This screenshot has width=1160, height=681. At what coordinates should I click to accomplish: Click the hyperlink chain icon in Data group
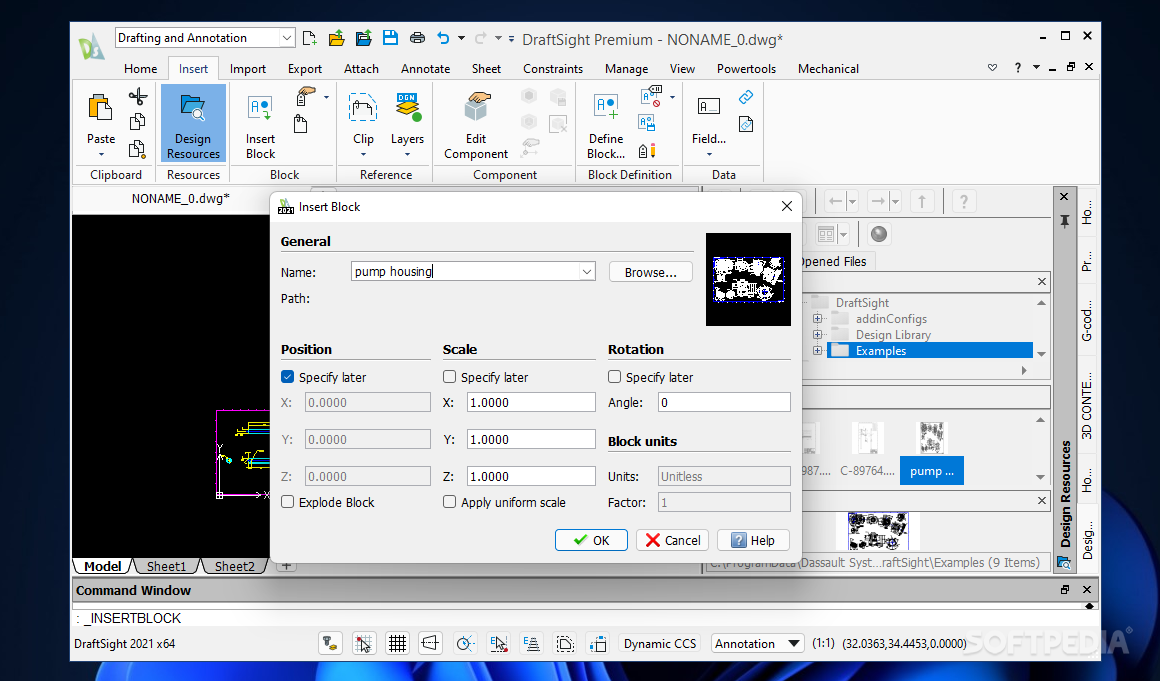click(x=746, y=97)
